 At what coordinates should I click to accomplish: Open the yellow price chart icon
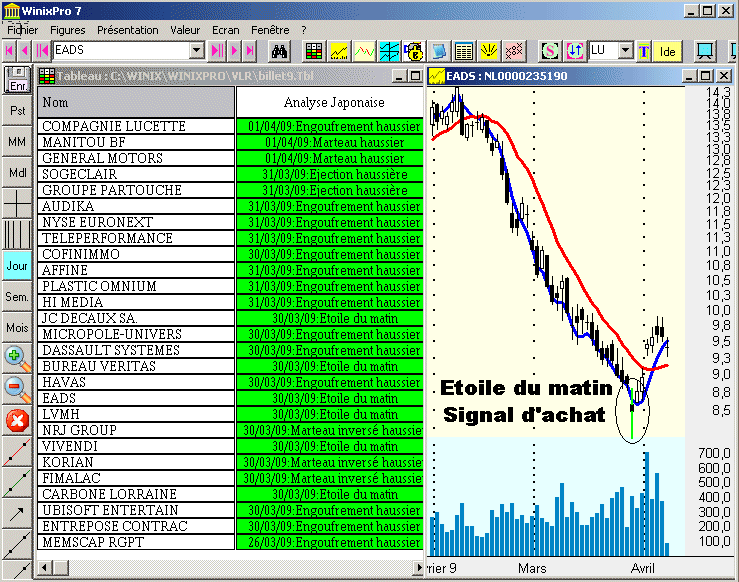coord(339,51)
